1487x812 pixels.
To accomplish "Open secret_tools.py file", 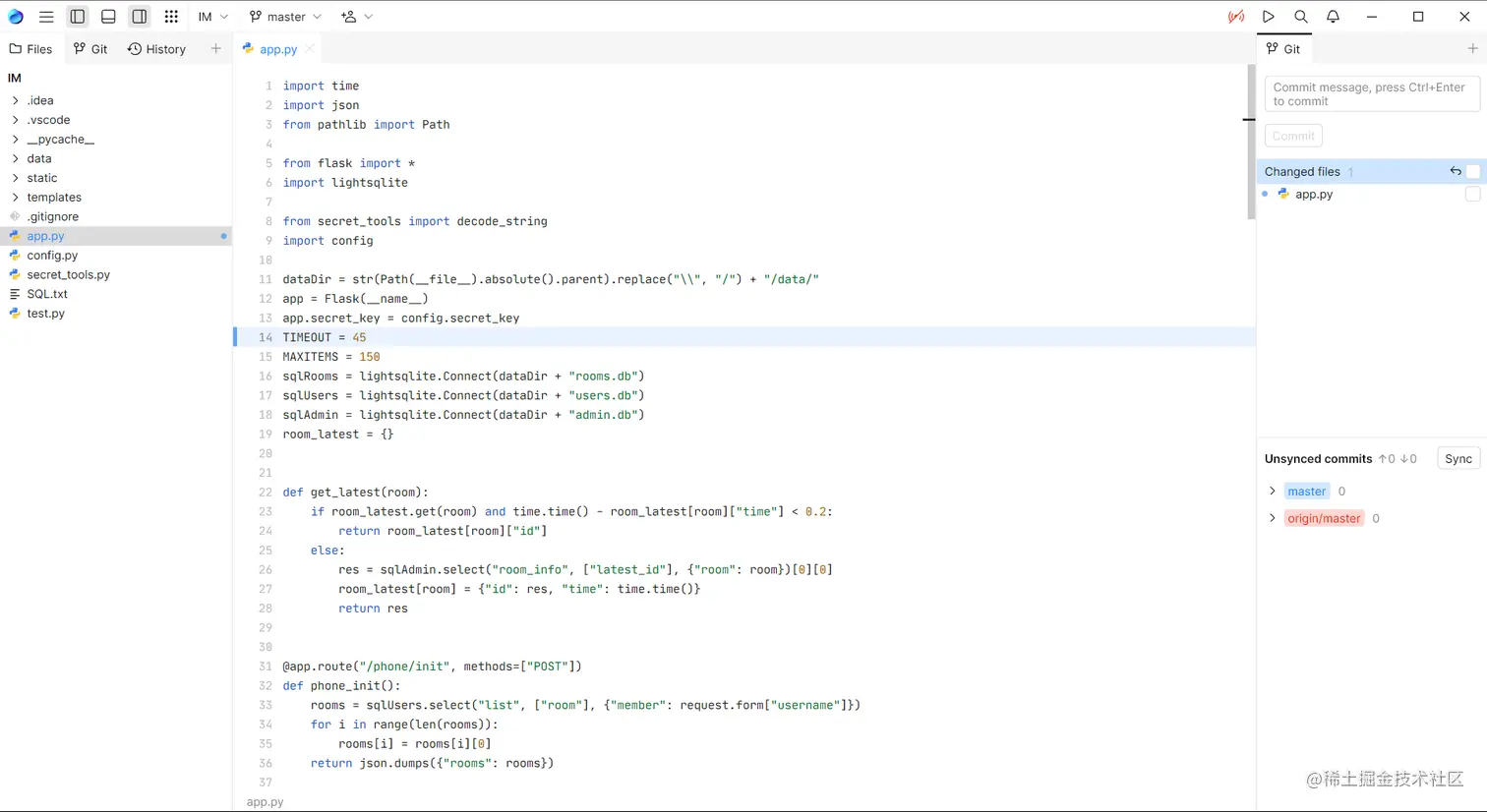I will click(116, 274).
